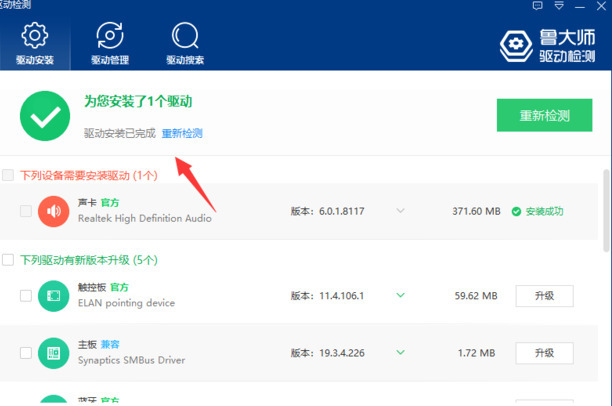Click the blue 重新检测 link
The width and height of the screenshot is (612, 406).
click(x=182, y=134)
